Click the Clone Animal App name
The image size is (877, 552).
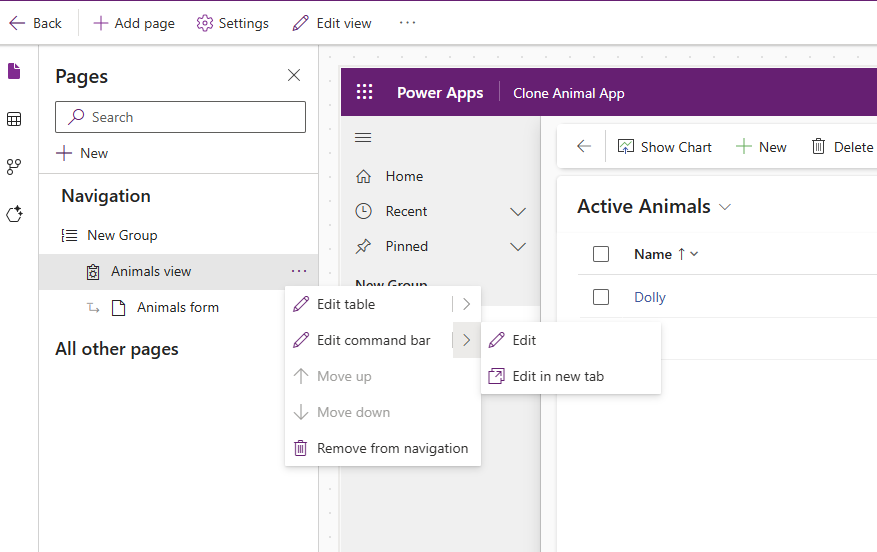click(569, 93)
